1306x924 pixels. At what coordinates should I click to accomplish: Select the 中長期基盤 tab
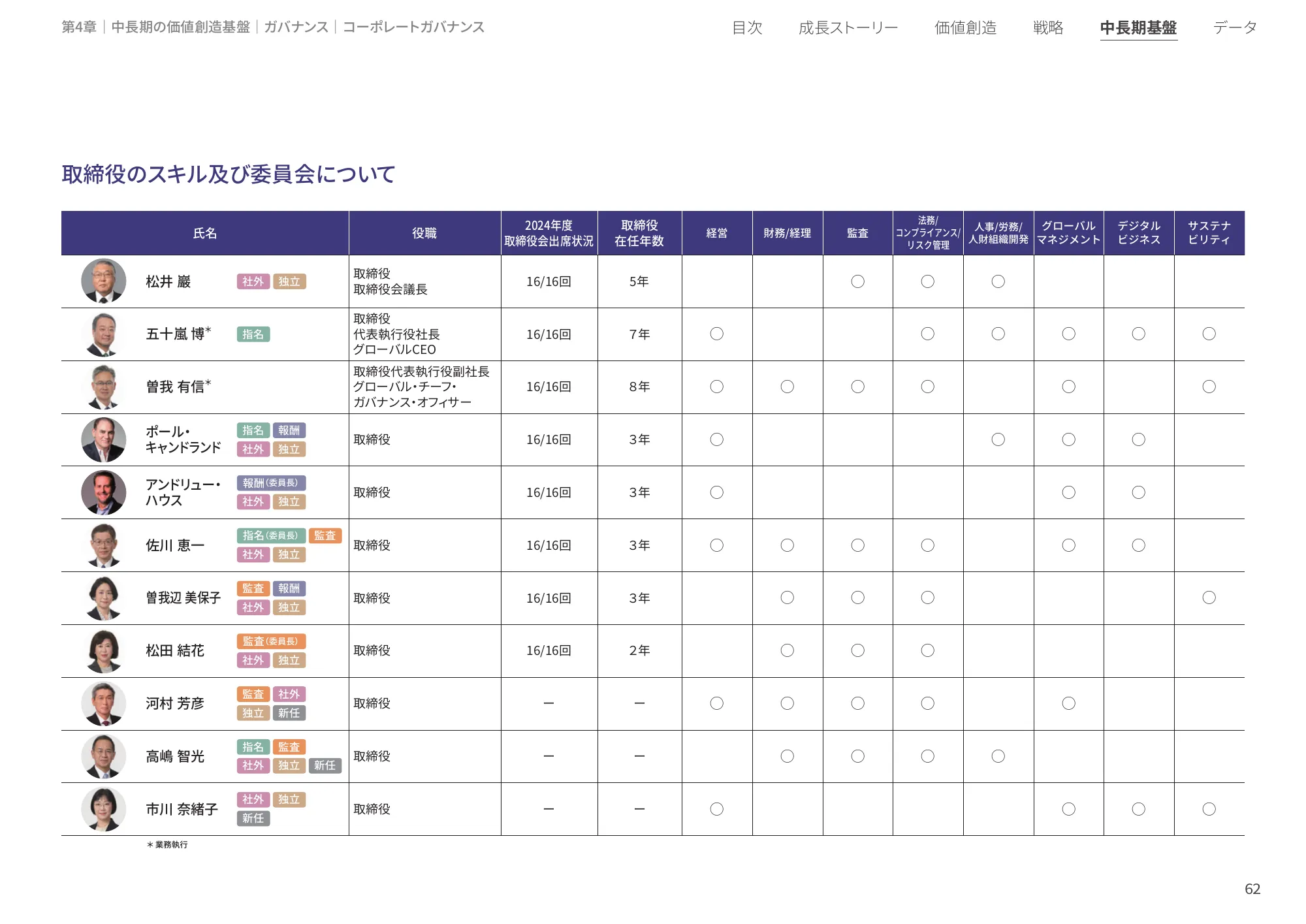click(x=1138, y=27)
